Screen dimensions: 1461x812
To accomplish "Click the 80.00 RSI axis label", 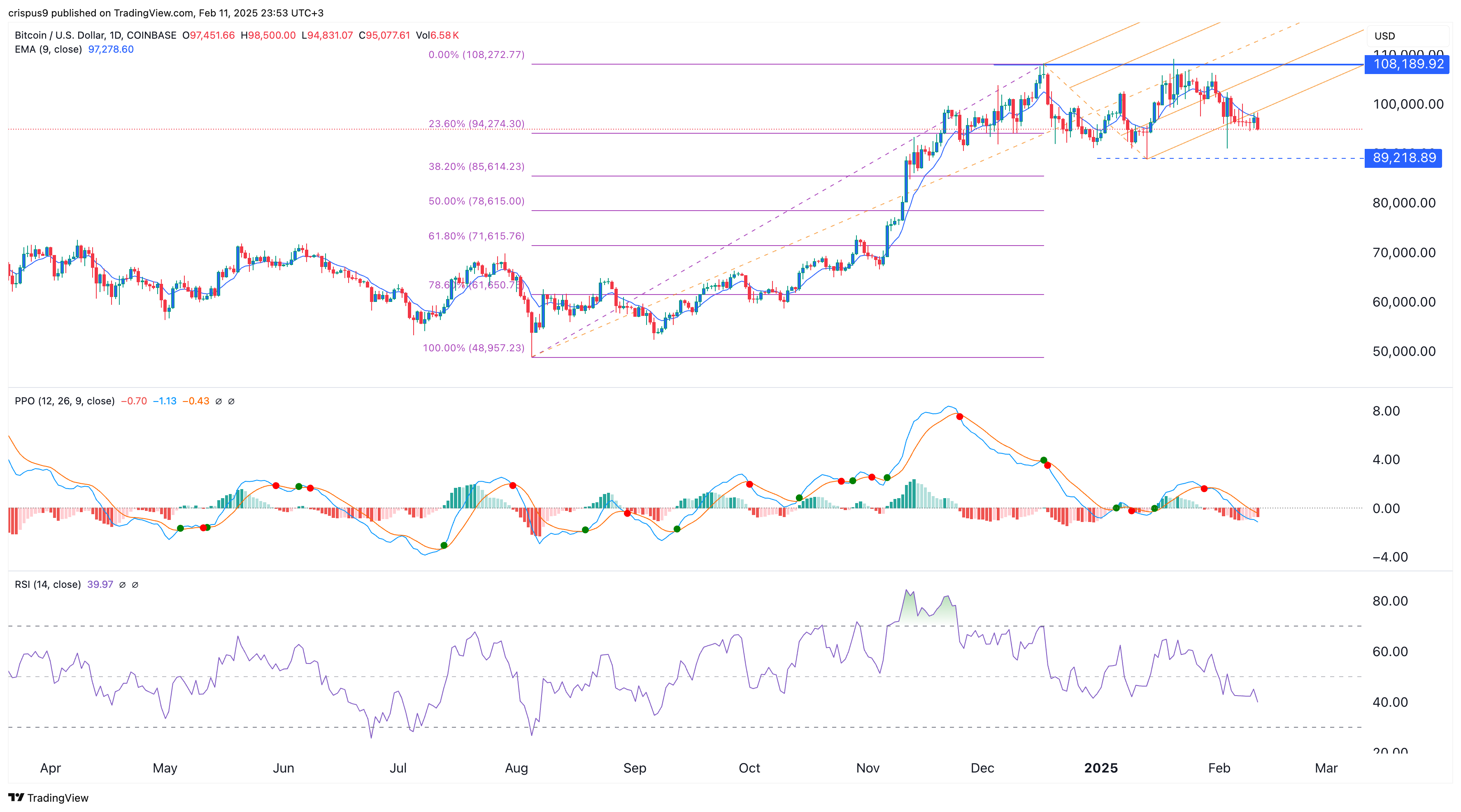I will pyautogui.click(x=1390, y=601).
